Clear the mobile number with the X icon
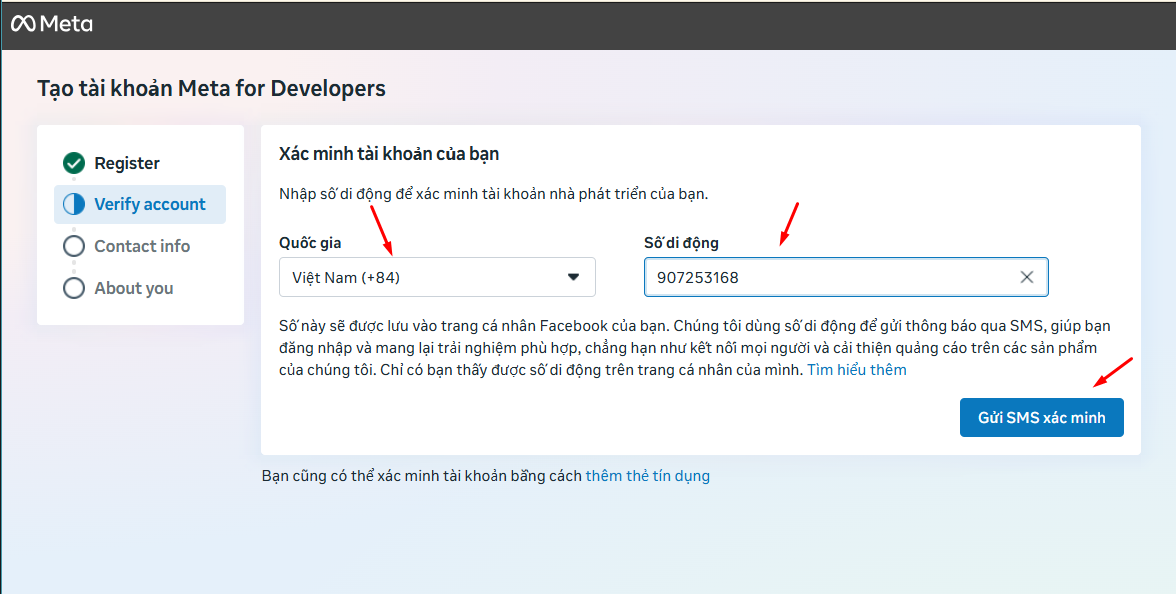Image resolution: width=1176 pixels, height=594 pixels. point(1027,278)
